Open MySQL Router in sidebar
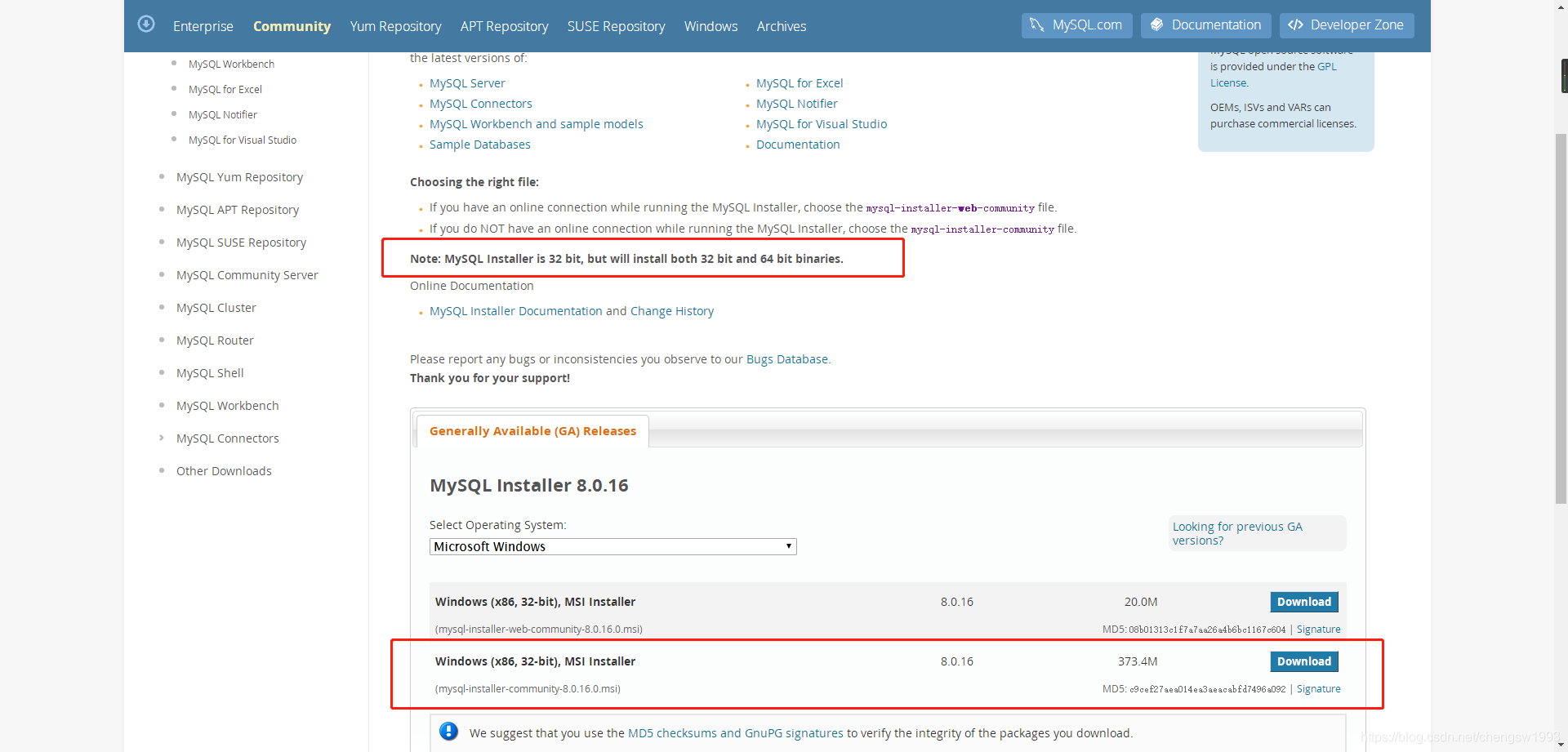This screenshot has height=752, width=1568. click(x=215, y=340)
